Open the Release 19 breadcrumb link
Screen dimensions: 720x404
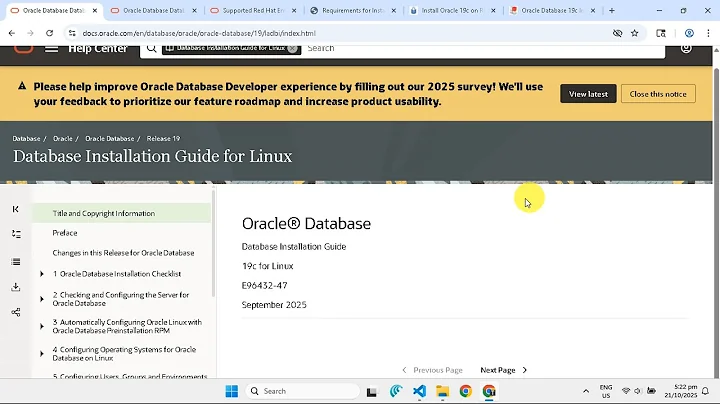pyautogui.click(x=163, y=139)
